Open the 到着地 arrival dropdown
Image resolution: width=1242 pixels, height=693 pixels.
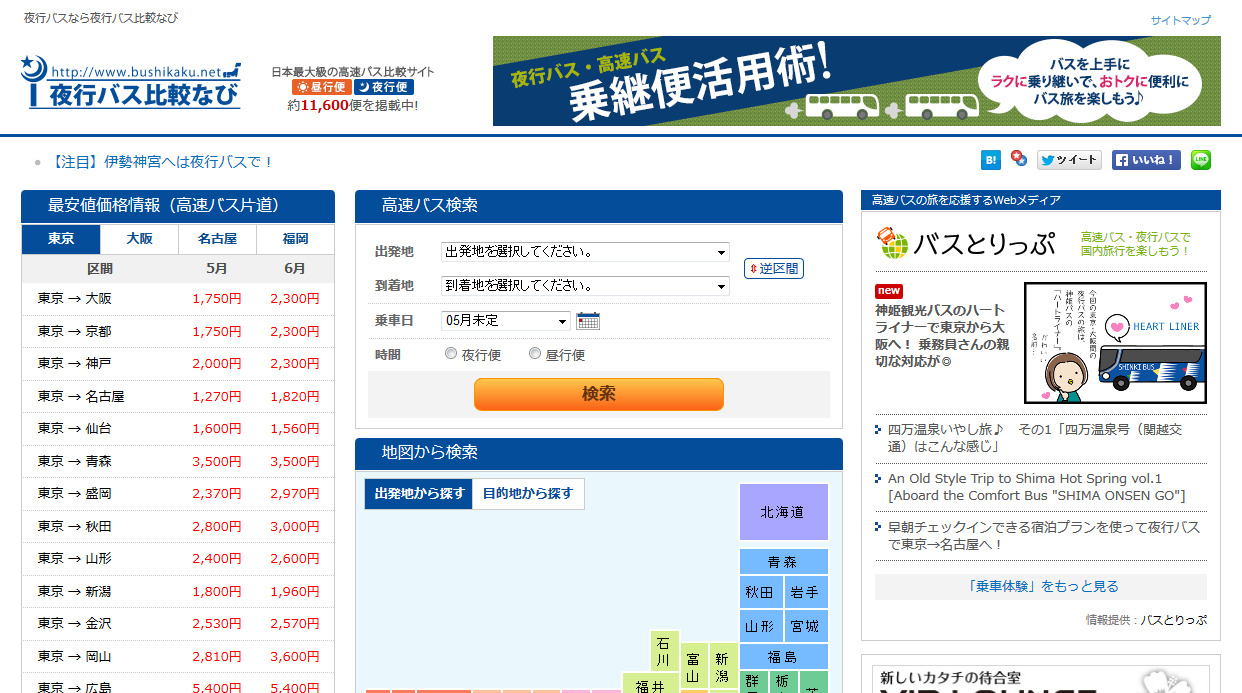click(x=585, y=286)
